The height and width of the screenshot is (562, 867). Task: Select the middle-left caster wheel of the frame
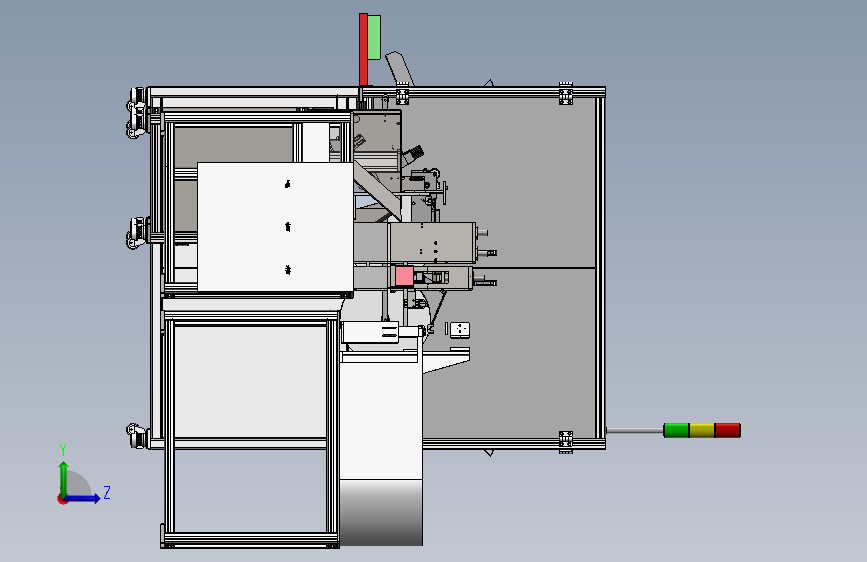point(137,232)
